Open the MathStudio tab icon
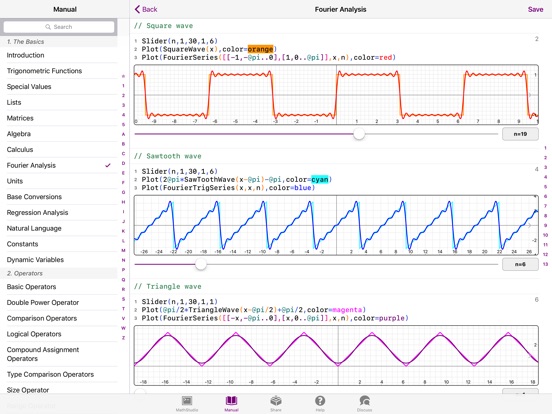This screenshot has height=414, width=552. pos(187,403)
